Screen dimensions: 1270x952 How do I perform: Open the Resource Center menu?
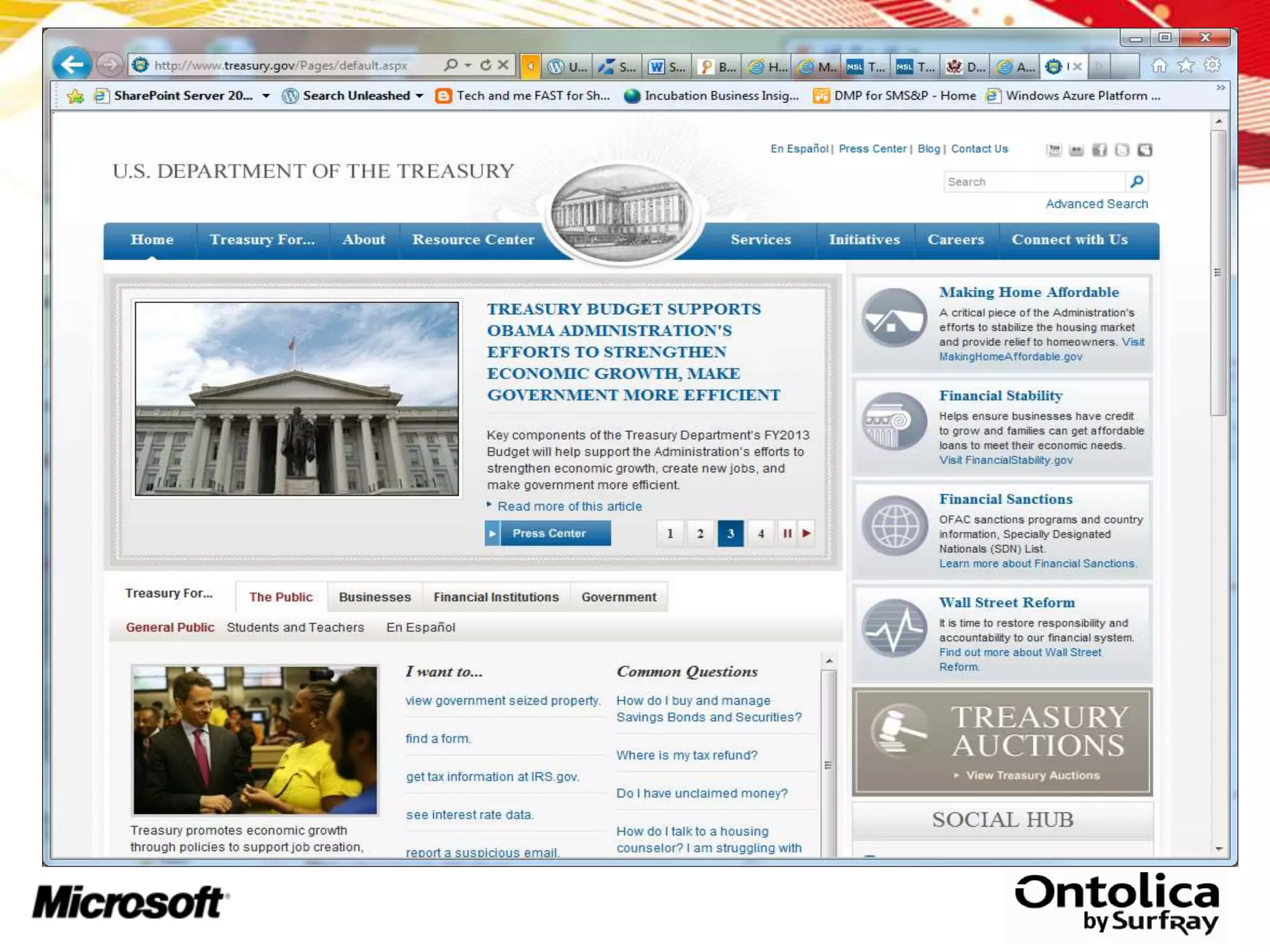tap(473, 240)
